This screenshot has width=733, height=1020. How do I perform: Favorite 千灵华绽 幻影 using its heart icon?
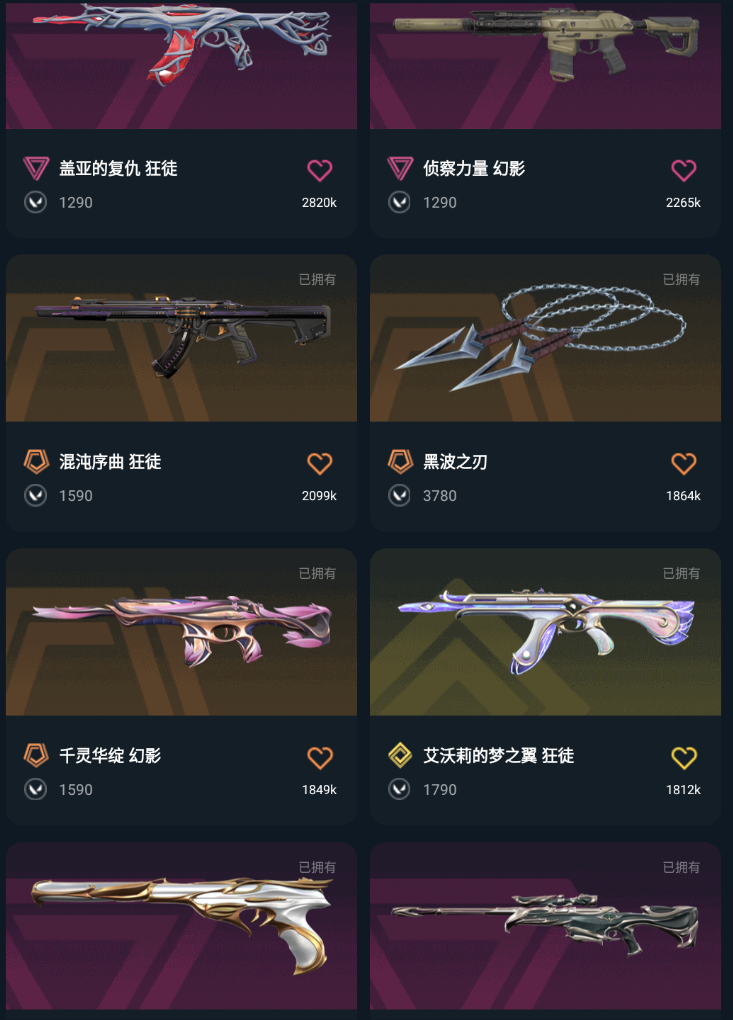coord(319,758)
